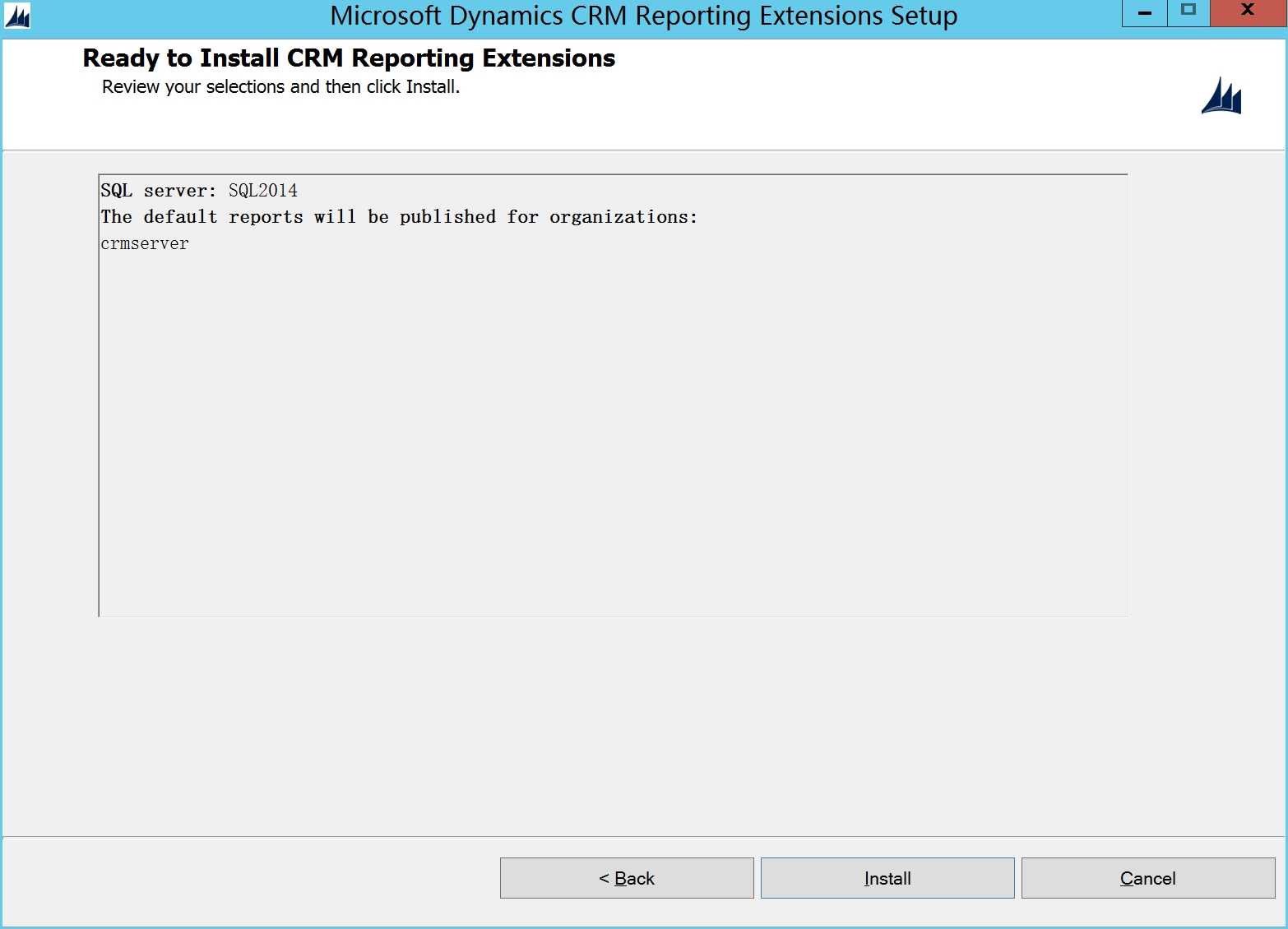Click the 'Ready to Install CRM Reporting Extensions' heading
Image resolution: width=1288 pixels, height=929 pixels.
349,58
